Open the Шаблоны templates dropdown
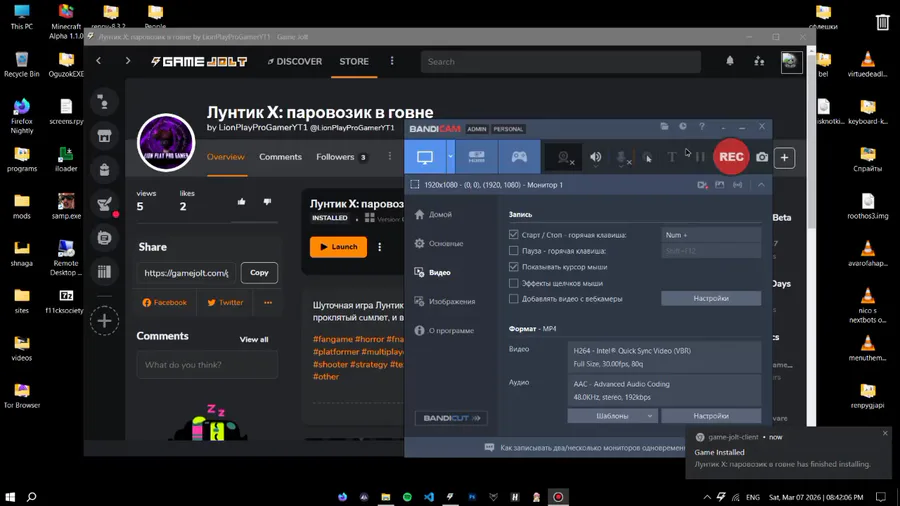900x506 pixels. tap(612, 416)
